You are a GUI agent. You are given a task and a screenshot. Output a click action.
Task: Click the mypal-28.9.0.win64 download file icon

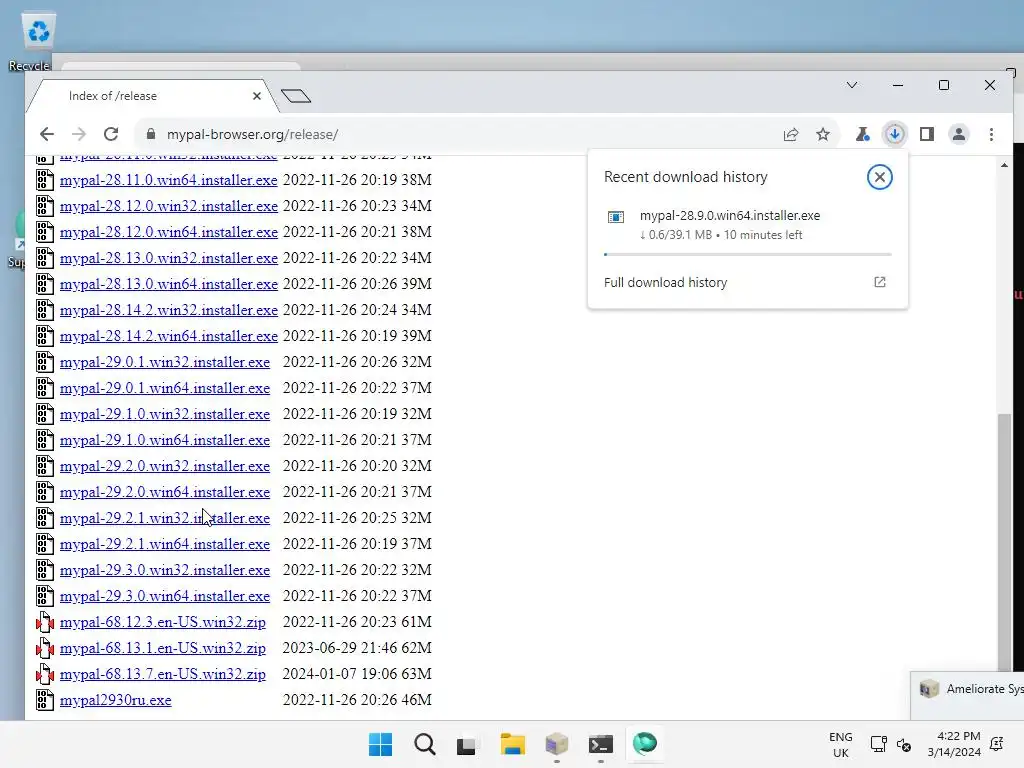point(616,217)
